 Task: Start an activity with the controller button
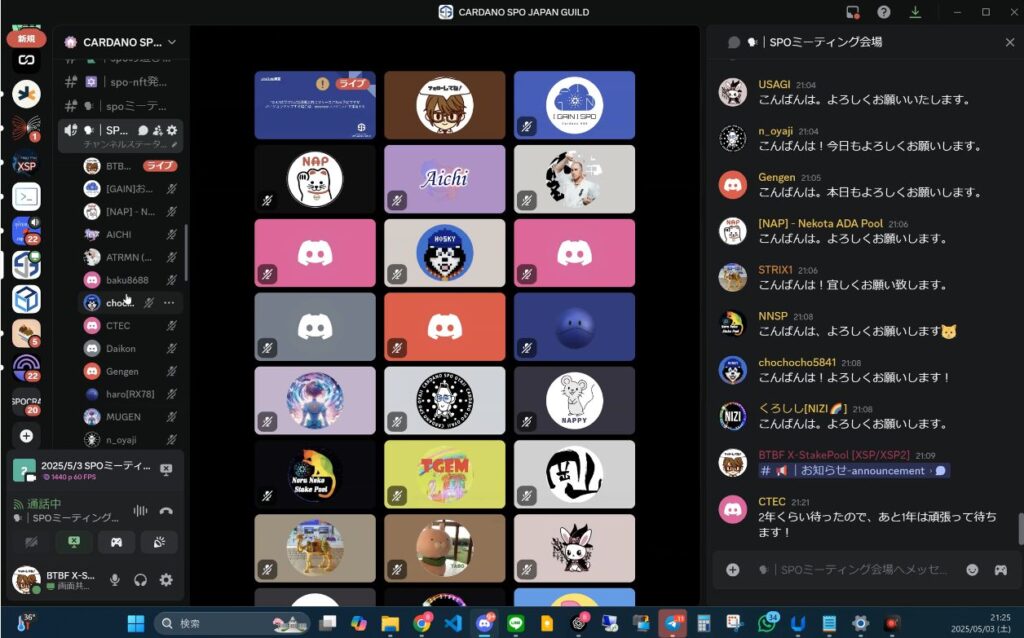click(116, 542)
